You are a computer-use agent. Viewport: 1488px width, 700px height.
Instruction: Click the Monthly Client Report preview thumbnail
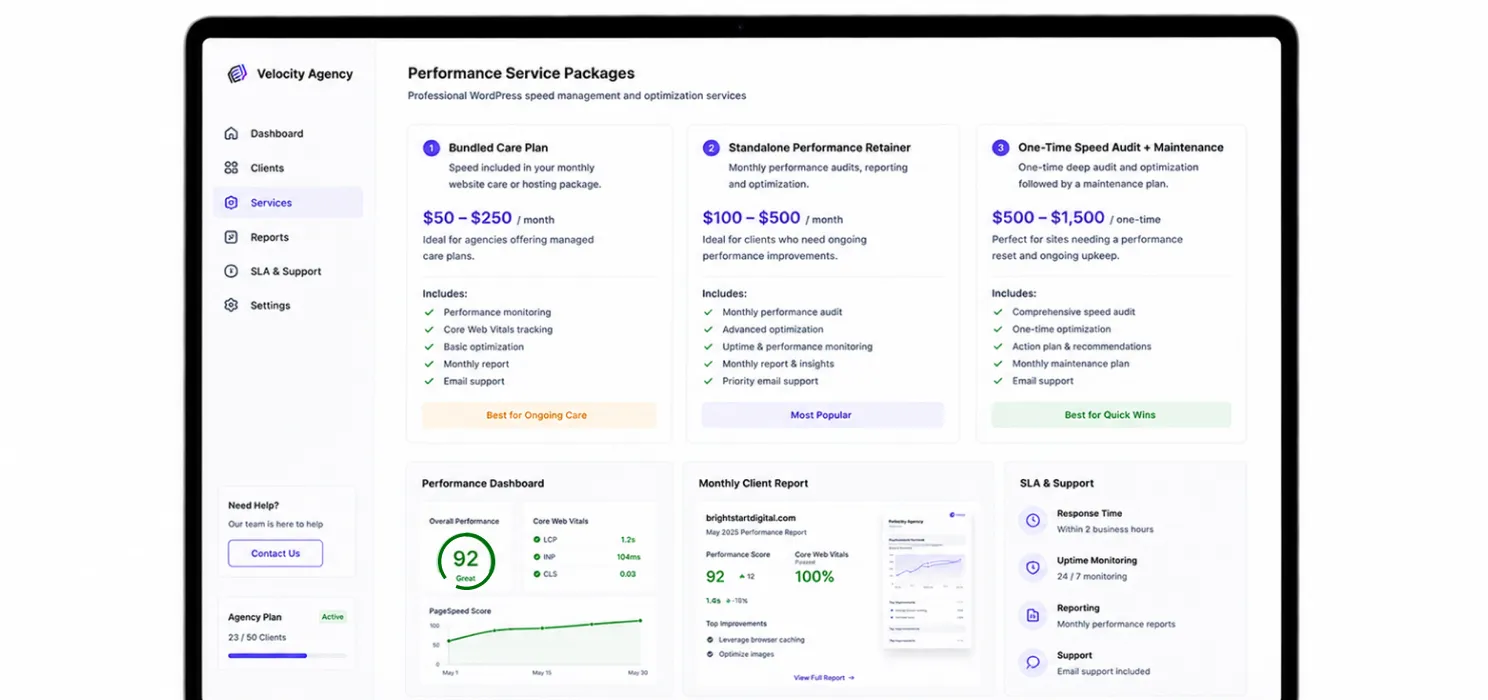coord(927,581)
